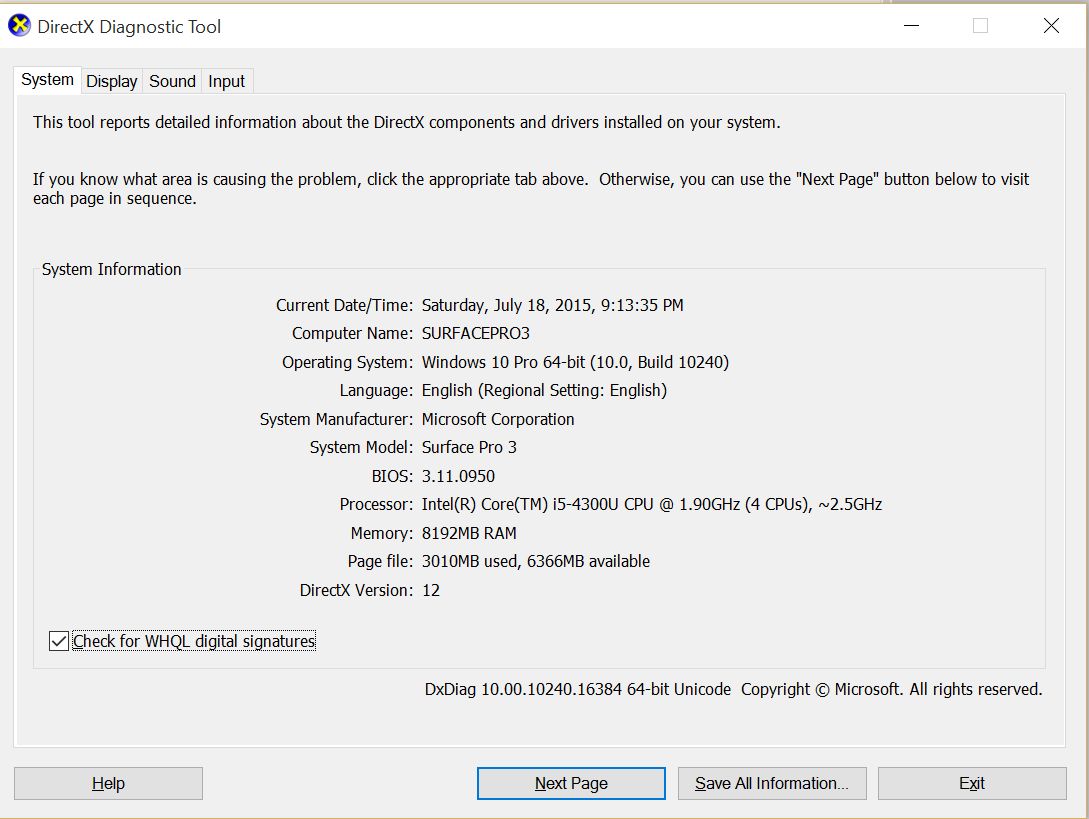Viewport: 1089px width, 819px height.
Task: Click Save All Information button
Action: click(772, 784)
